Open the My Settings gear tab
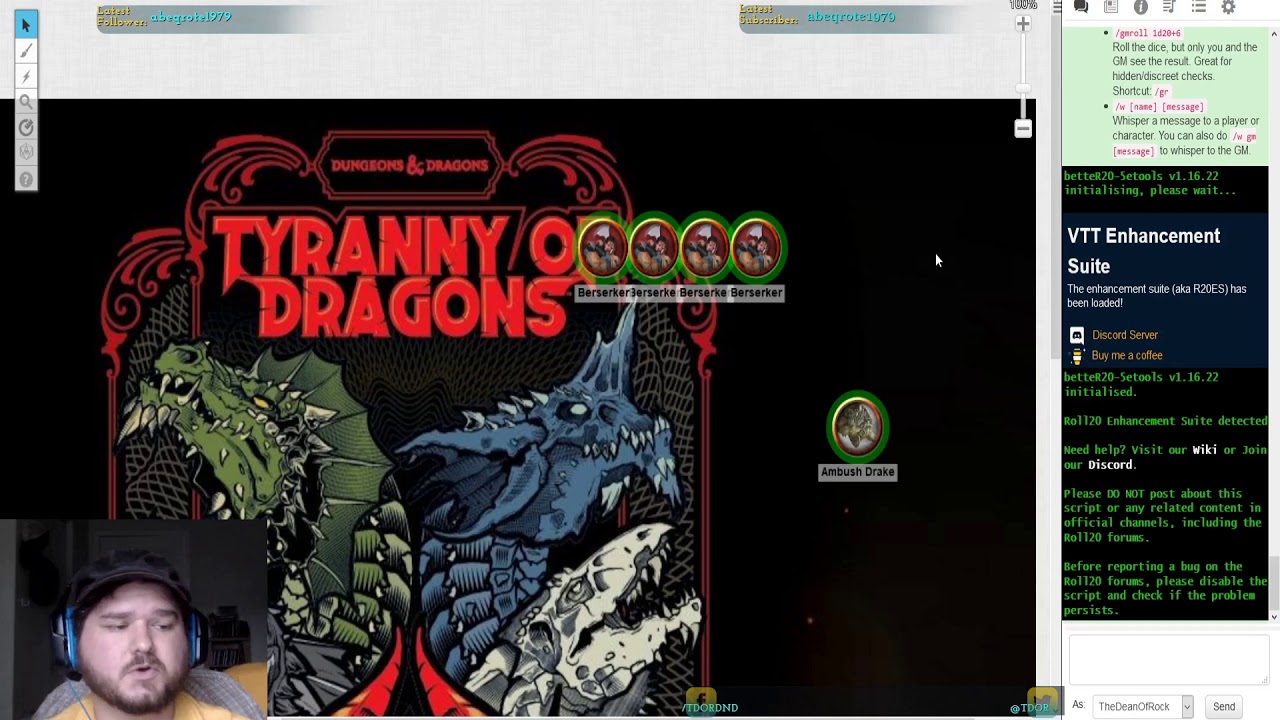 pos(1229,7)
